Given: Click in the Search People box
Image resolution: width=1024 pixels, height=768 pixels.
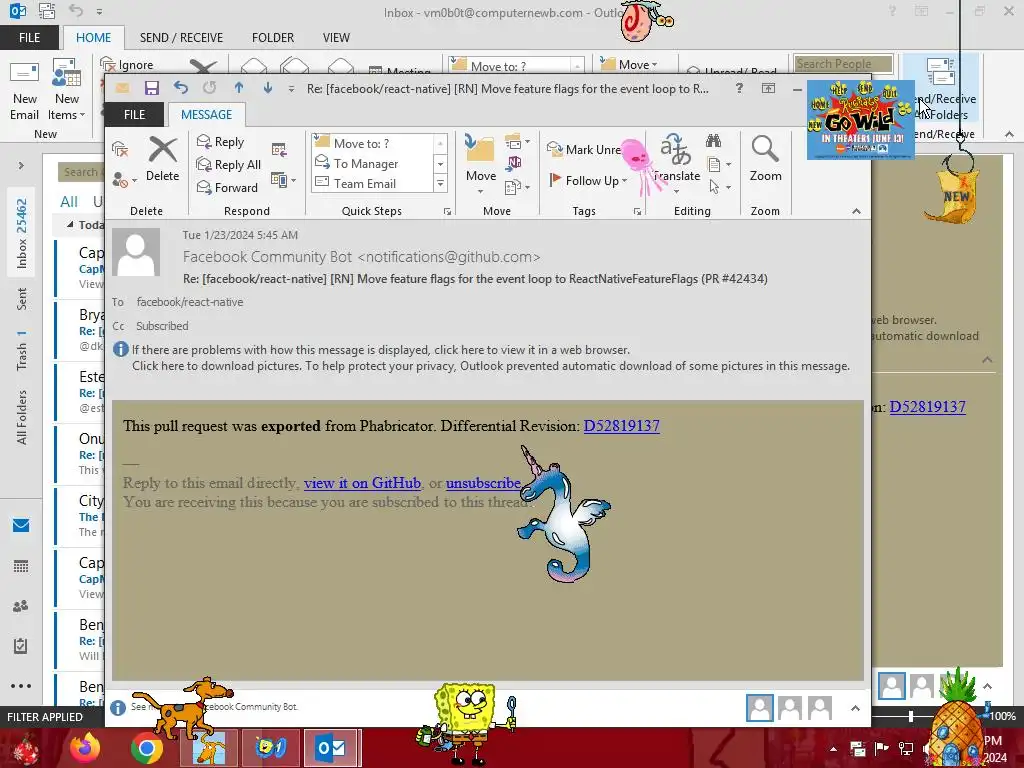Looking at the screenshot, I should coord(843,64).
